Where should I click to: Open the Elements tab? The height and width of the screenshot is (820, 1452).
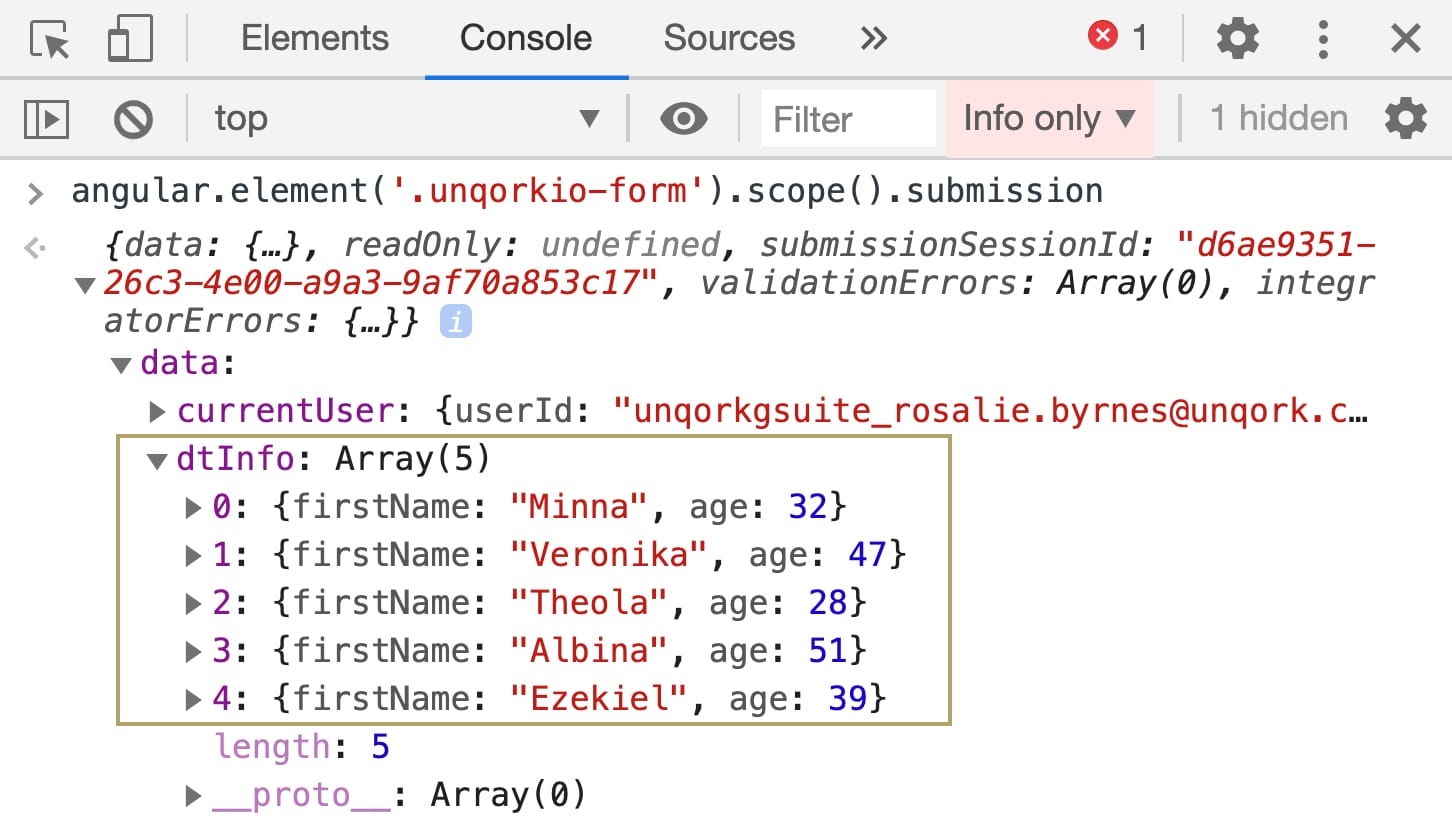(x=315, y=38)
